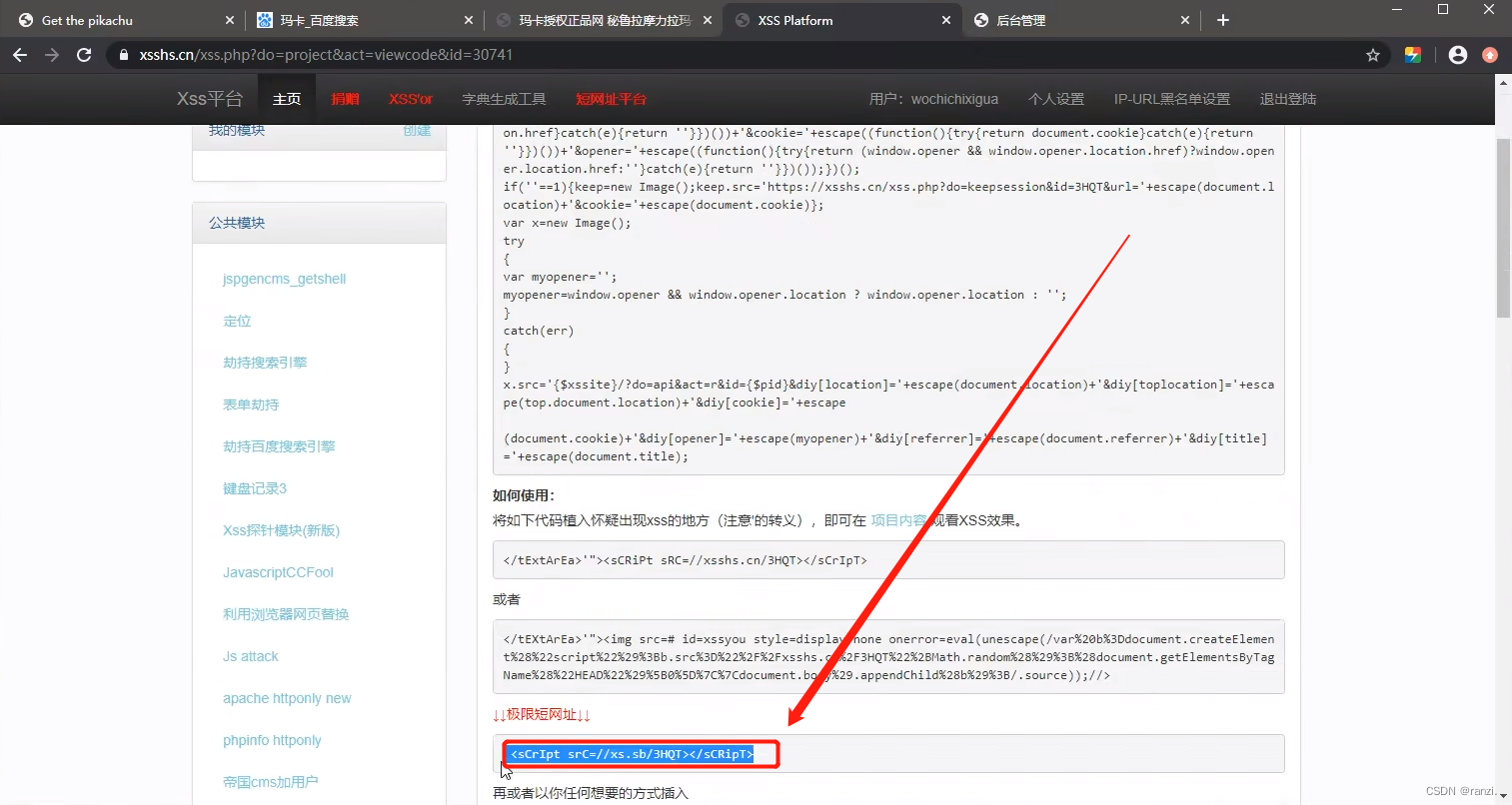Switch to the '后台管理' tab
Viewport: 1512px width, 805px height.
[x=1080, y=20]
